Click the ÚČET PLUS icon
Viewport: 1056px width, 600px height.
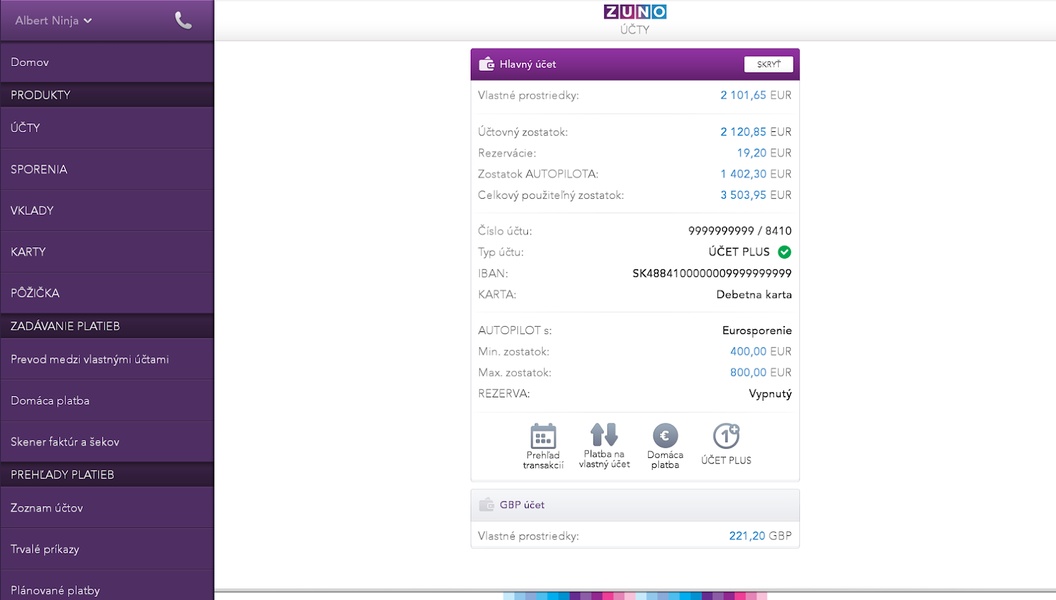(x=726, y=436)
